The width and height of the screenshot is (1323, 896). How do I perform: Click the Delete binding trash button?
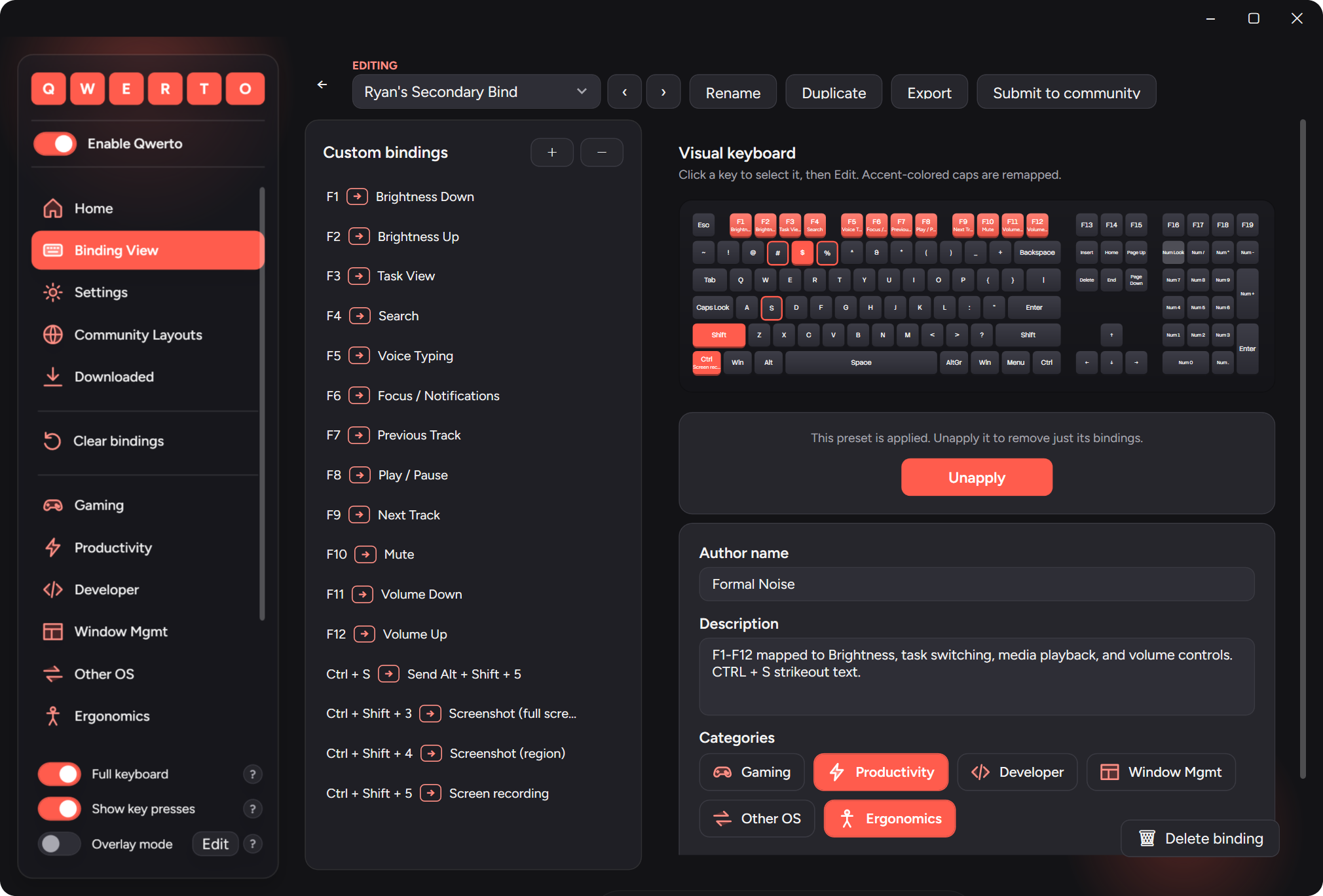point(1200,838)
